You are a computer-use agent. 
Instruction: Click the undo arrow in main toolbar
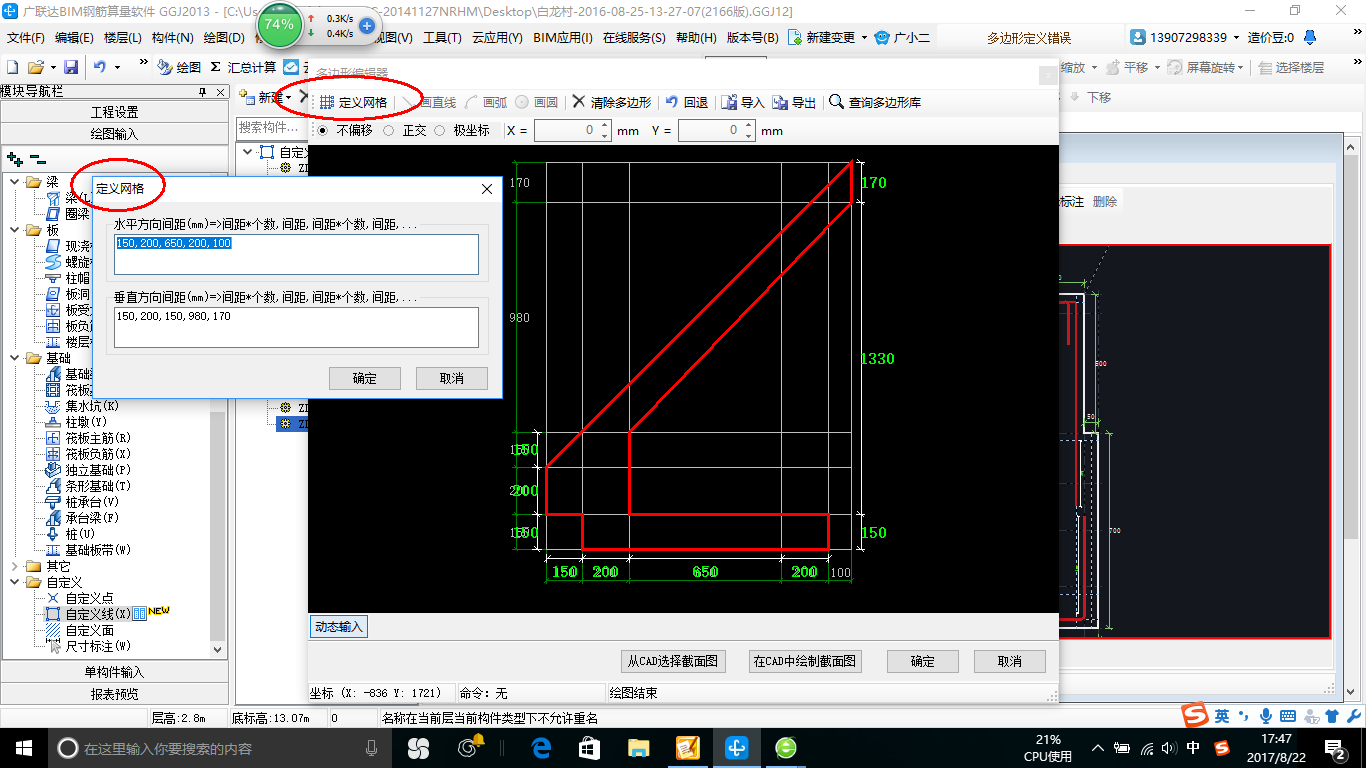tap(100, 67)
